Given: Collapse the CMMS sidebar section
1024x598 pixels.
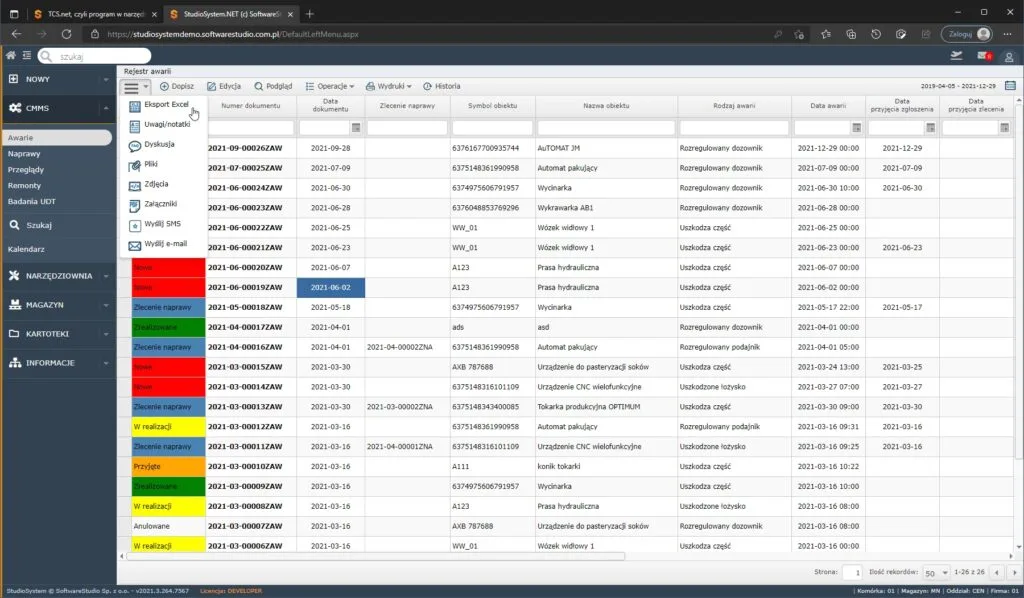Looking at the screenshot, I should click(58, 108).
